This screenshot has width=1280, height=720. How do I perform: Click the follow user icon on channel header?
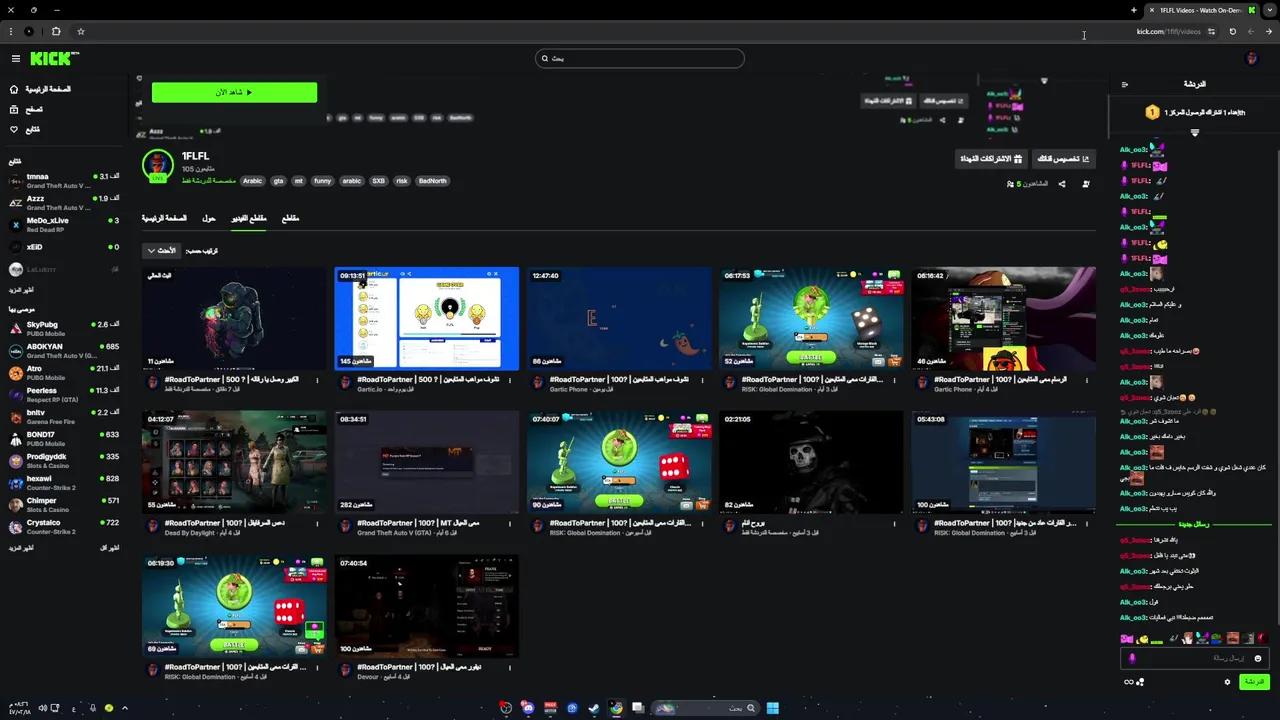(x=1086, y=184)
